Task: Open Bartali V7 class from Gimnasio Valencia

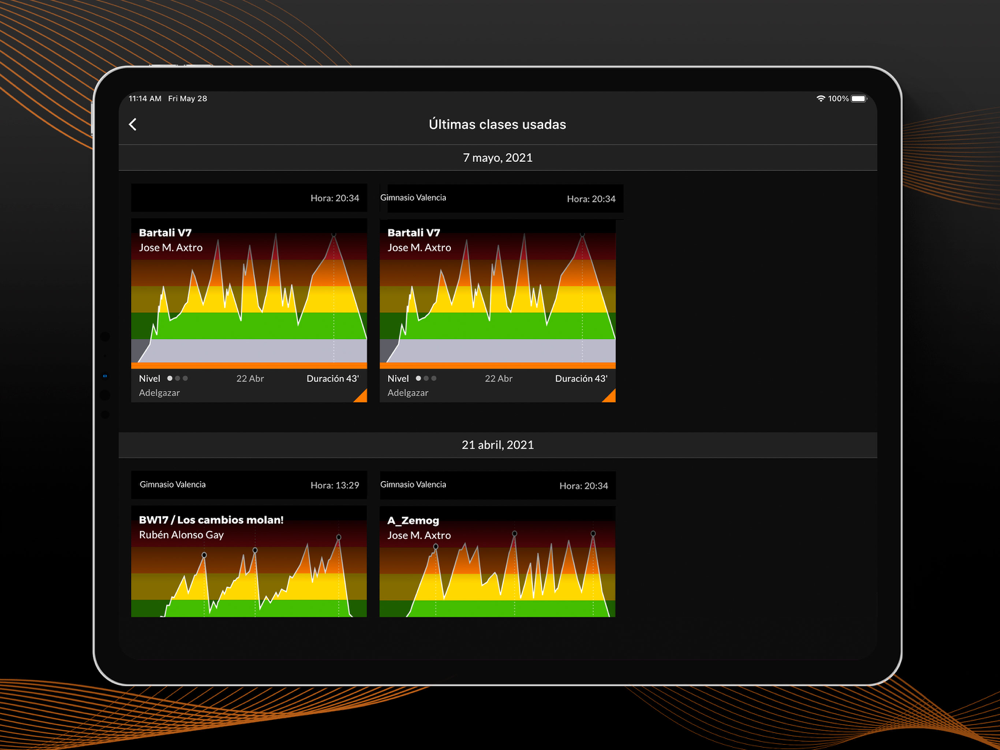Action: pos(497,291)
